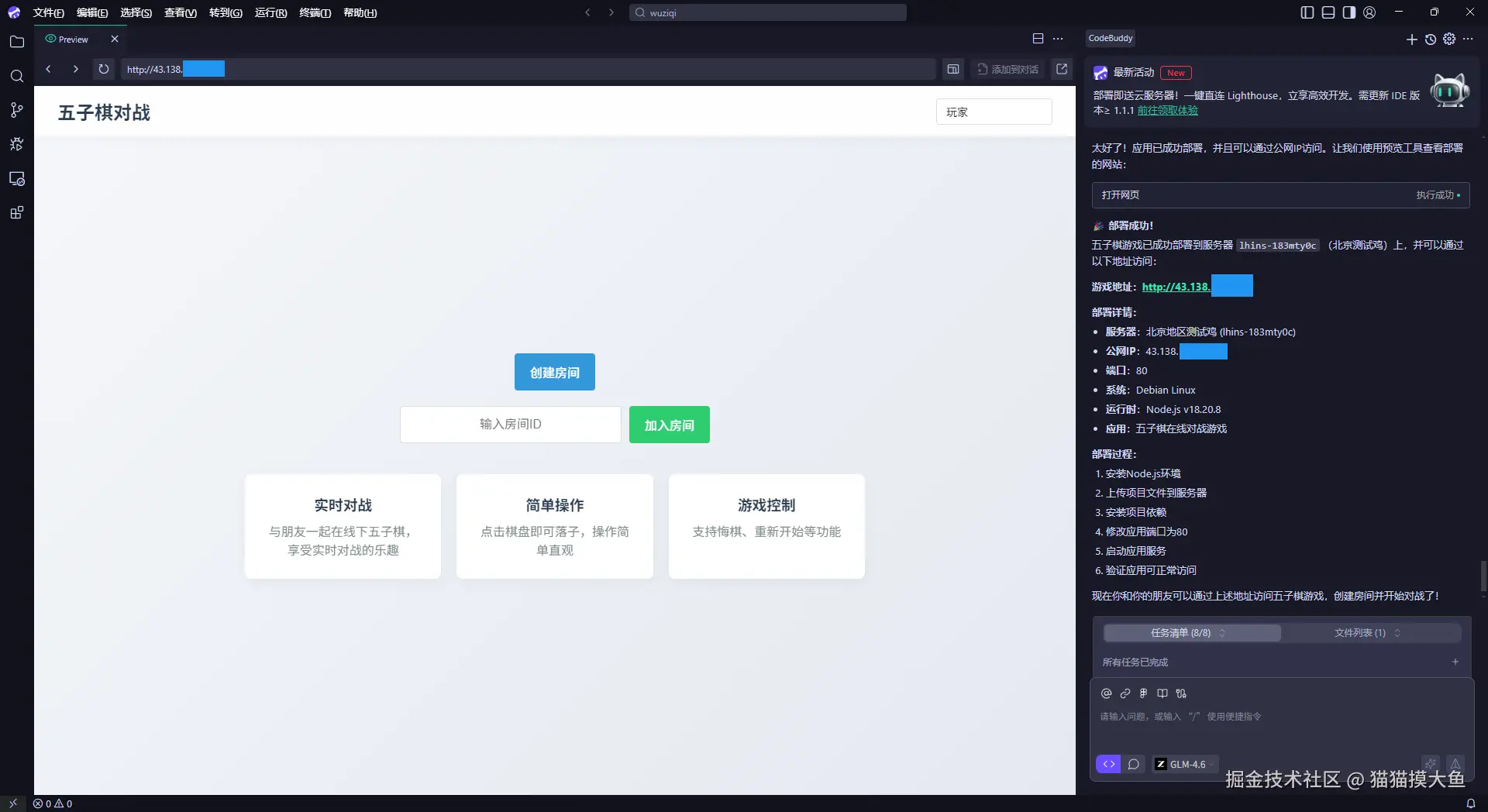This screenshot has height=812, width=1488.
Task: Toggle the bottom panel layout icon
Action: click(1328, 12)
